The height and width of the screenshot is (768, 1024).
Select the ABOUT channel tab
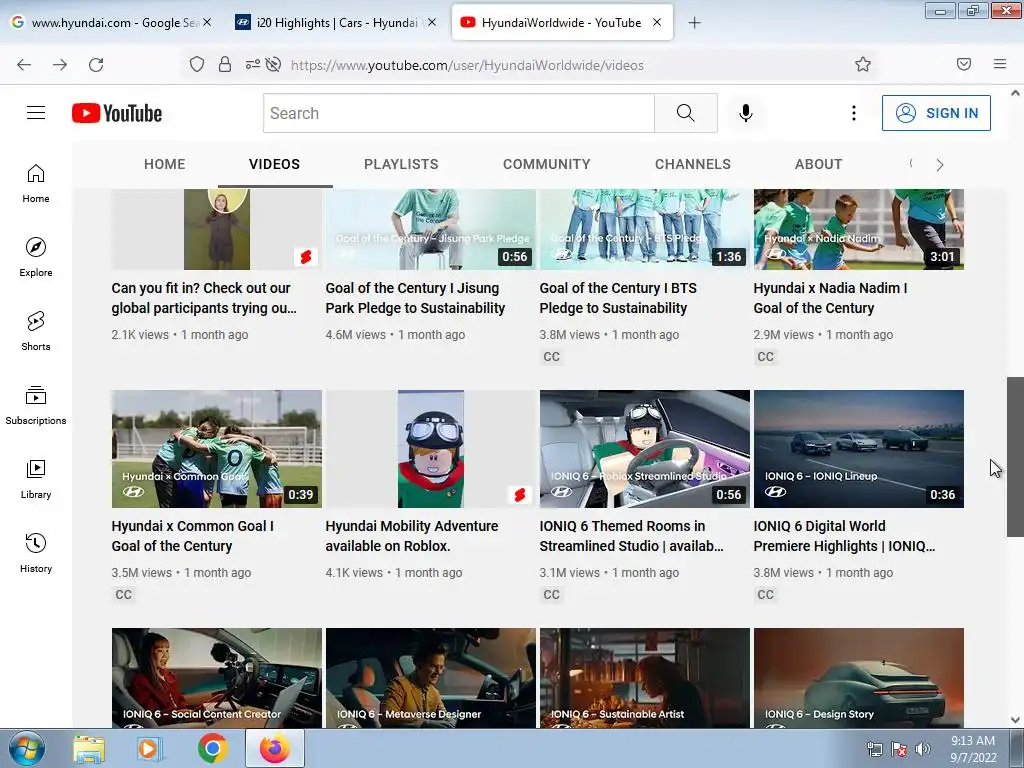click(x=818, y=165)
